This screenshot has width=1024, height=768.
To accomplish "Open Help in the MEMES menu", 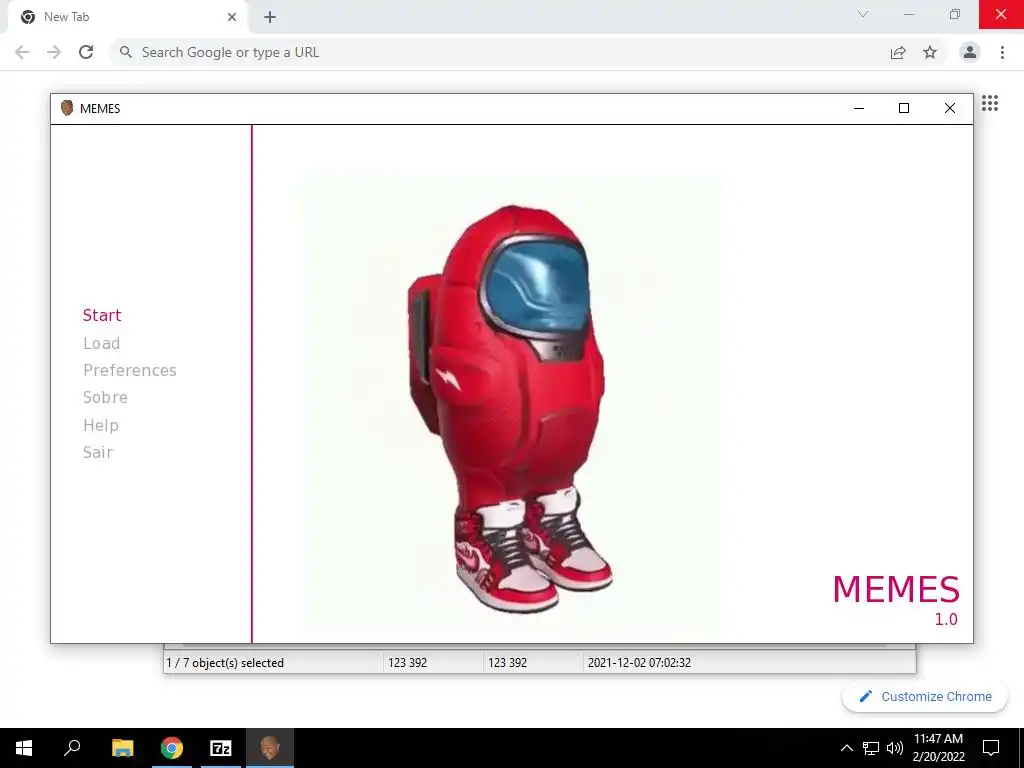I will pyautogui.click(x=101, y=426).
